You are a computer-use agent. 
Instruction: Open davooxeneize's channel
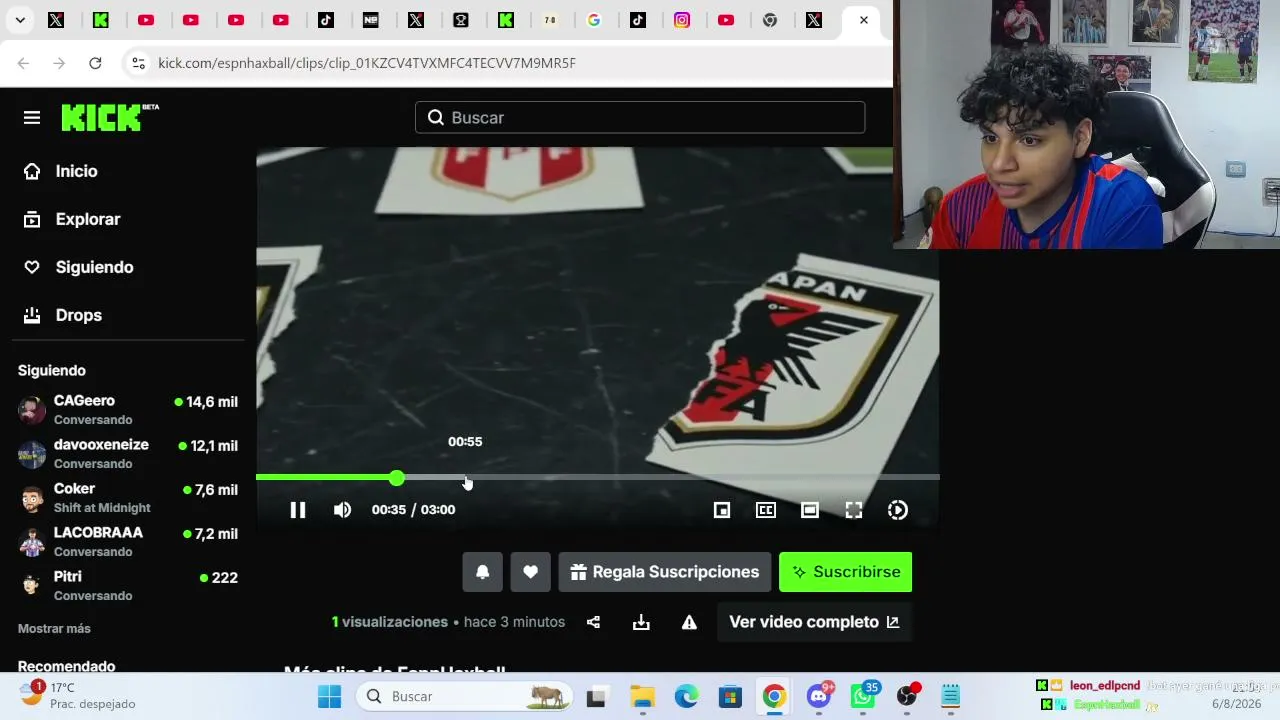[128, 454]
